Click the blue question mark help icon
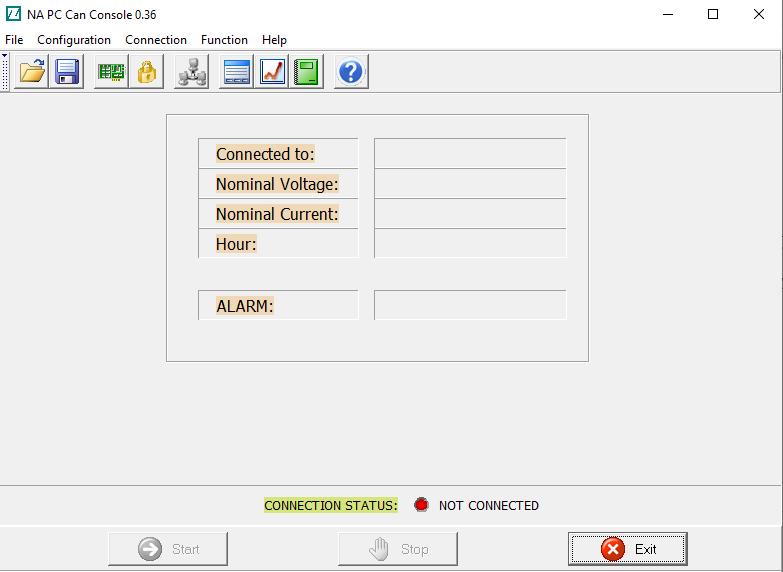 [x=351, y=72]
